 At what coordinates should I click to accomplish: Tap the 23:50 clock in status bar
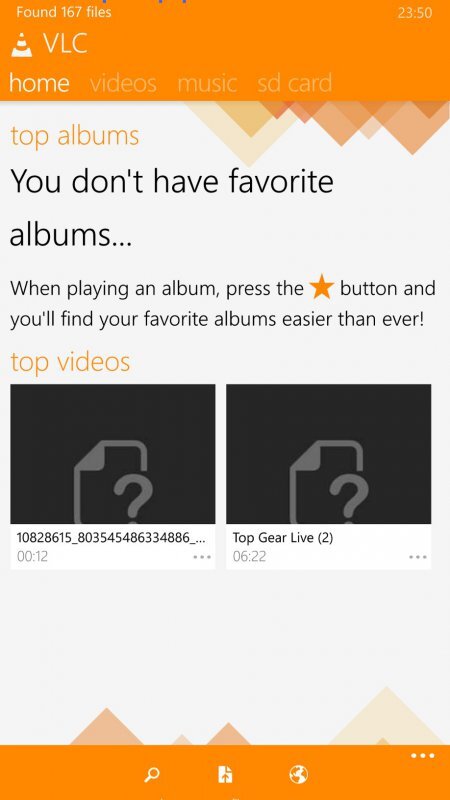[x=415, y=13]
